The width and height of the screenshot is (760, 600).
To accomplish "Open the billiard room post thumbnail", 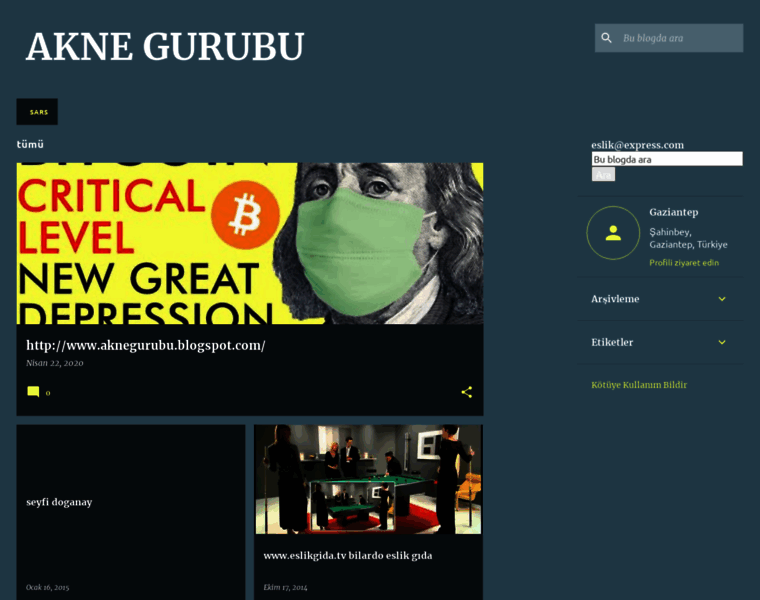I will pos(368,479).
